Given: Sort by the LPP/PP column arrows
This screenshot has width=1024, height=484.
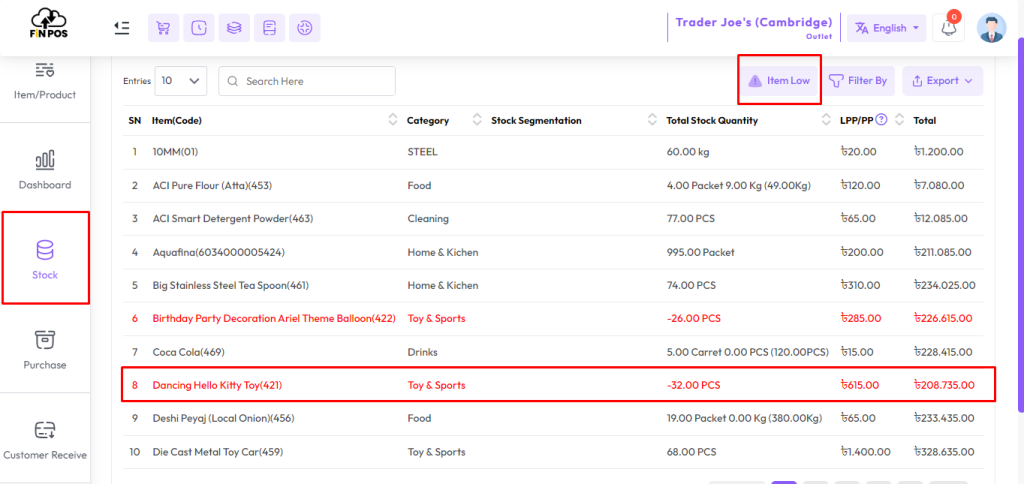Looking at the screenshot, I should click(899, 120).
